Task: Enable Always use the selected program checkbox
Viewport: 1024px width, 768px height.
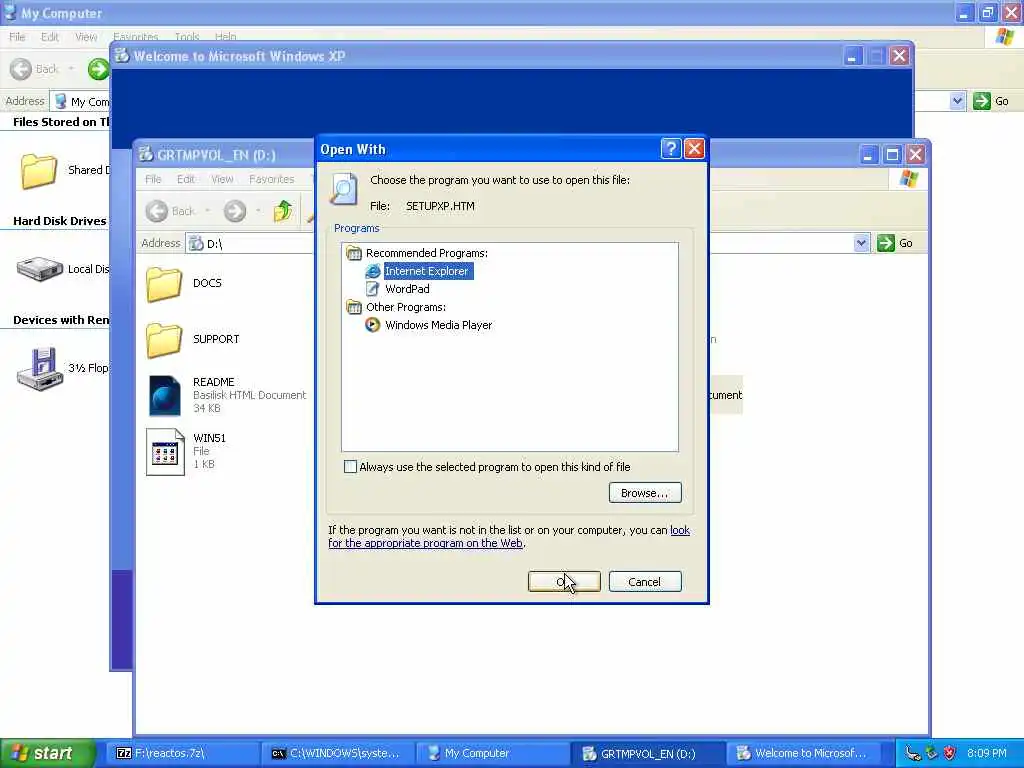Action: point(350,466)
